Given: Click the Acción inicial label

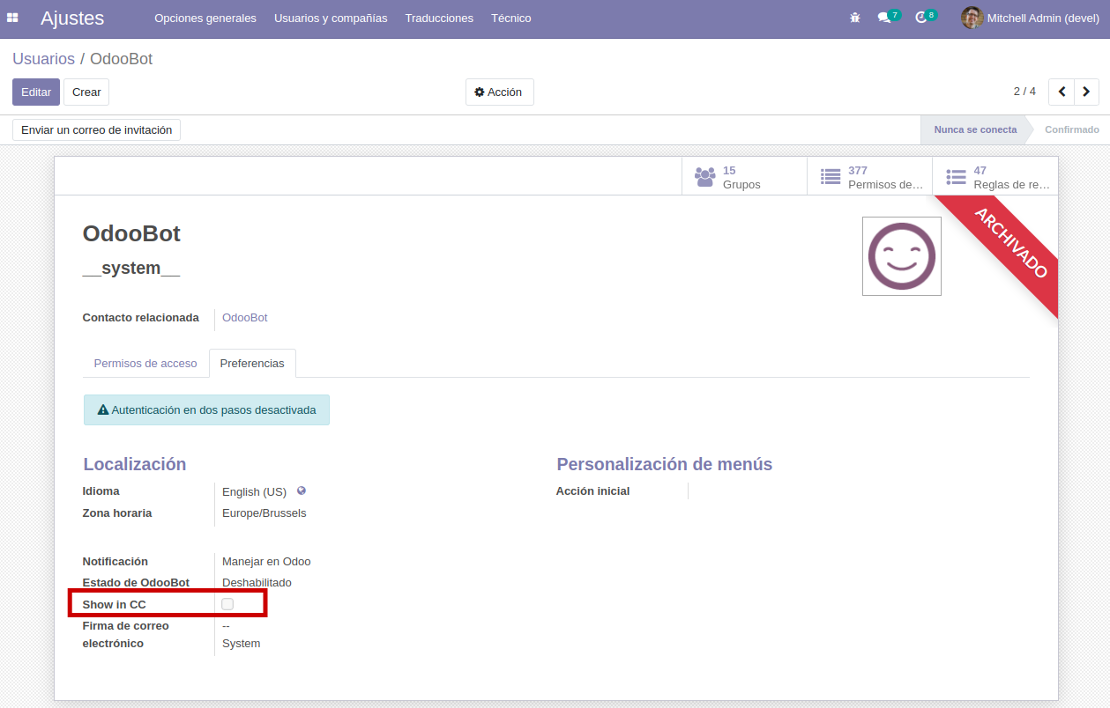Looking at the screenshot, I should tap(593, 491).
